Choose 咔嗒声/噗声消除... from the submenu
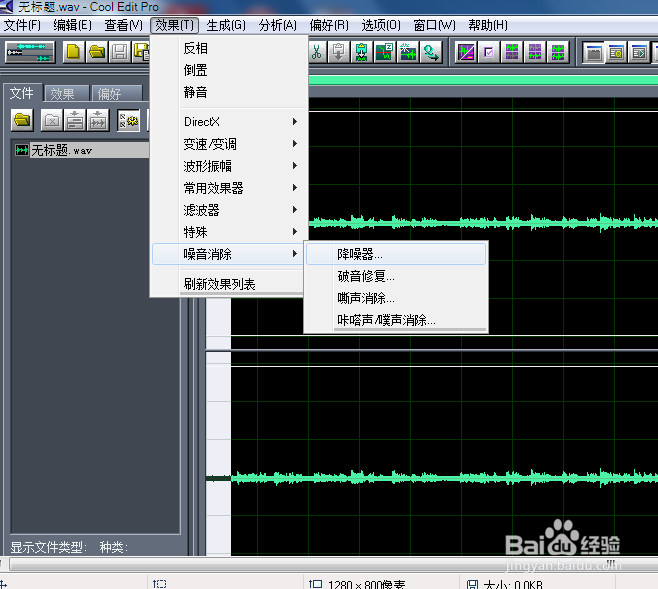 tap(396, 320)
